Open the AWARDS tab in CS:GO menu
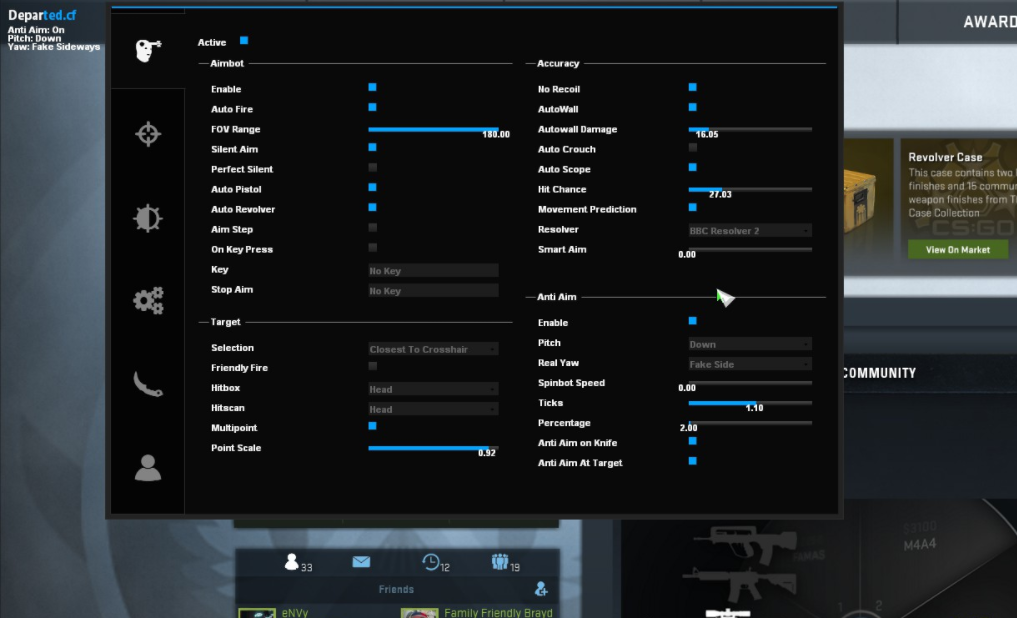 pyautogui.click(x=989, y=22)
